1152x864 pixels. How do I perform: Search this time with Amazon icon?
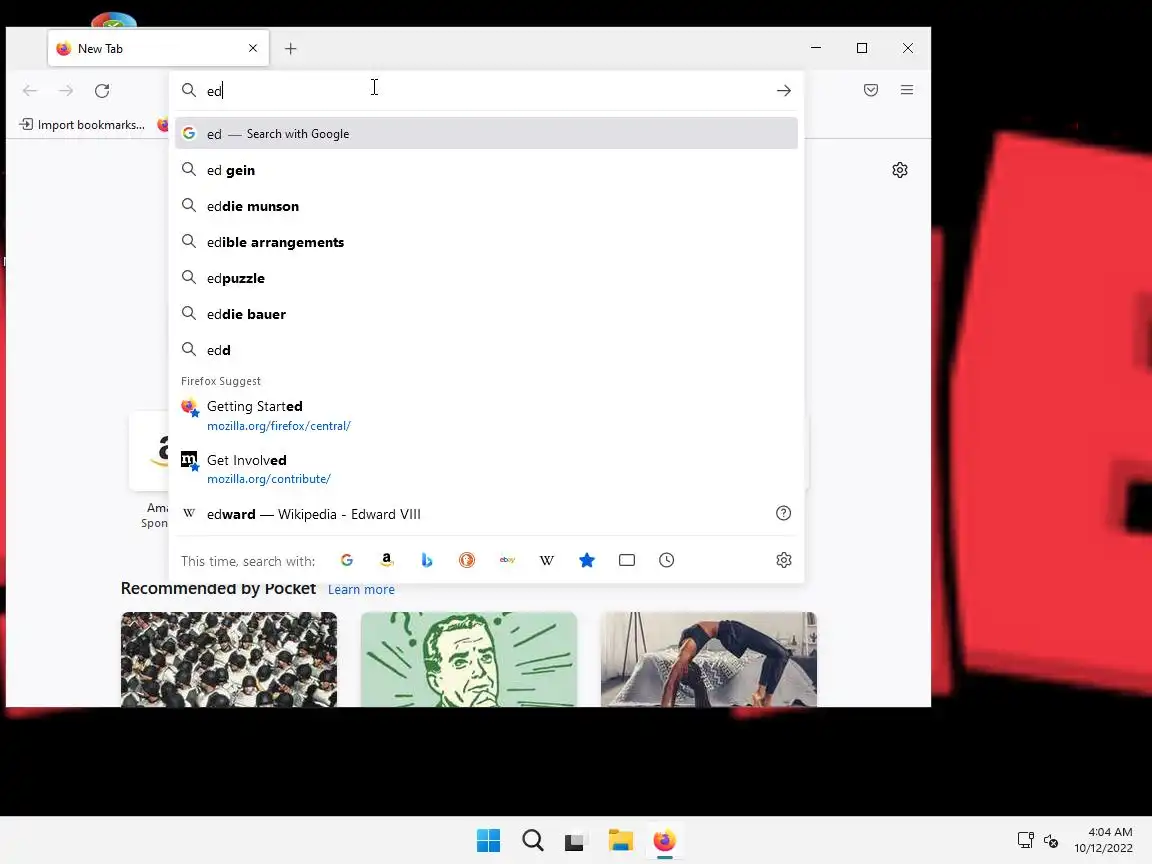[386, 561]
